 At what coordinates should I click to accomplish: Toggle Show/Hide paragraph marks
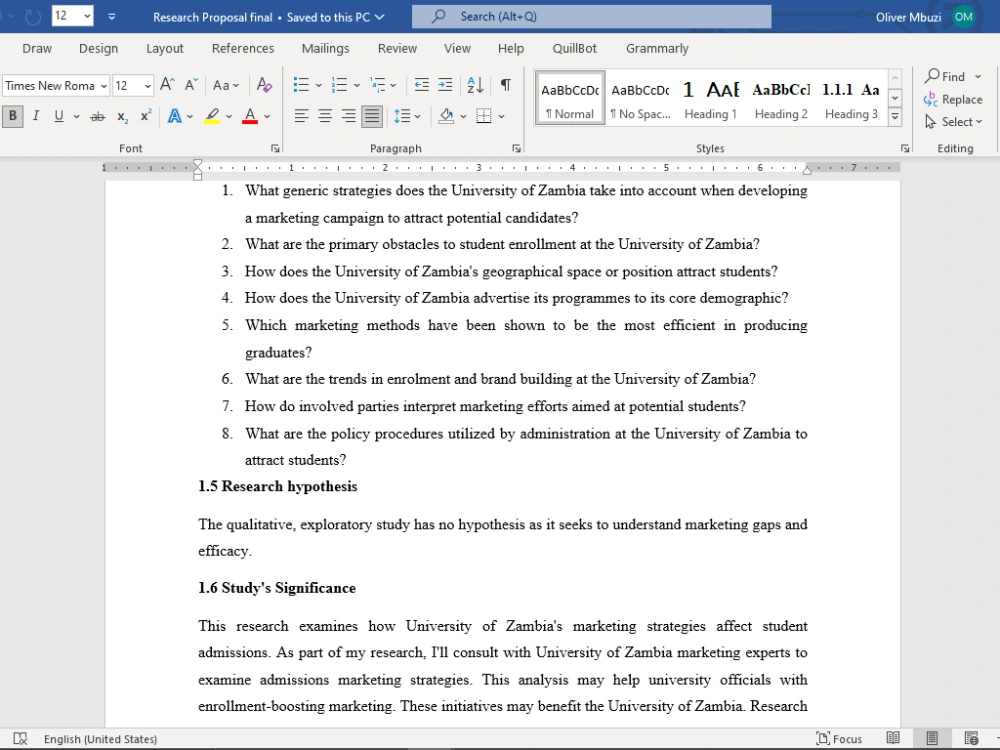505,85
